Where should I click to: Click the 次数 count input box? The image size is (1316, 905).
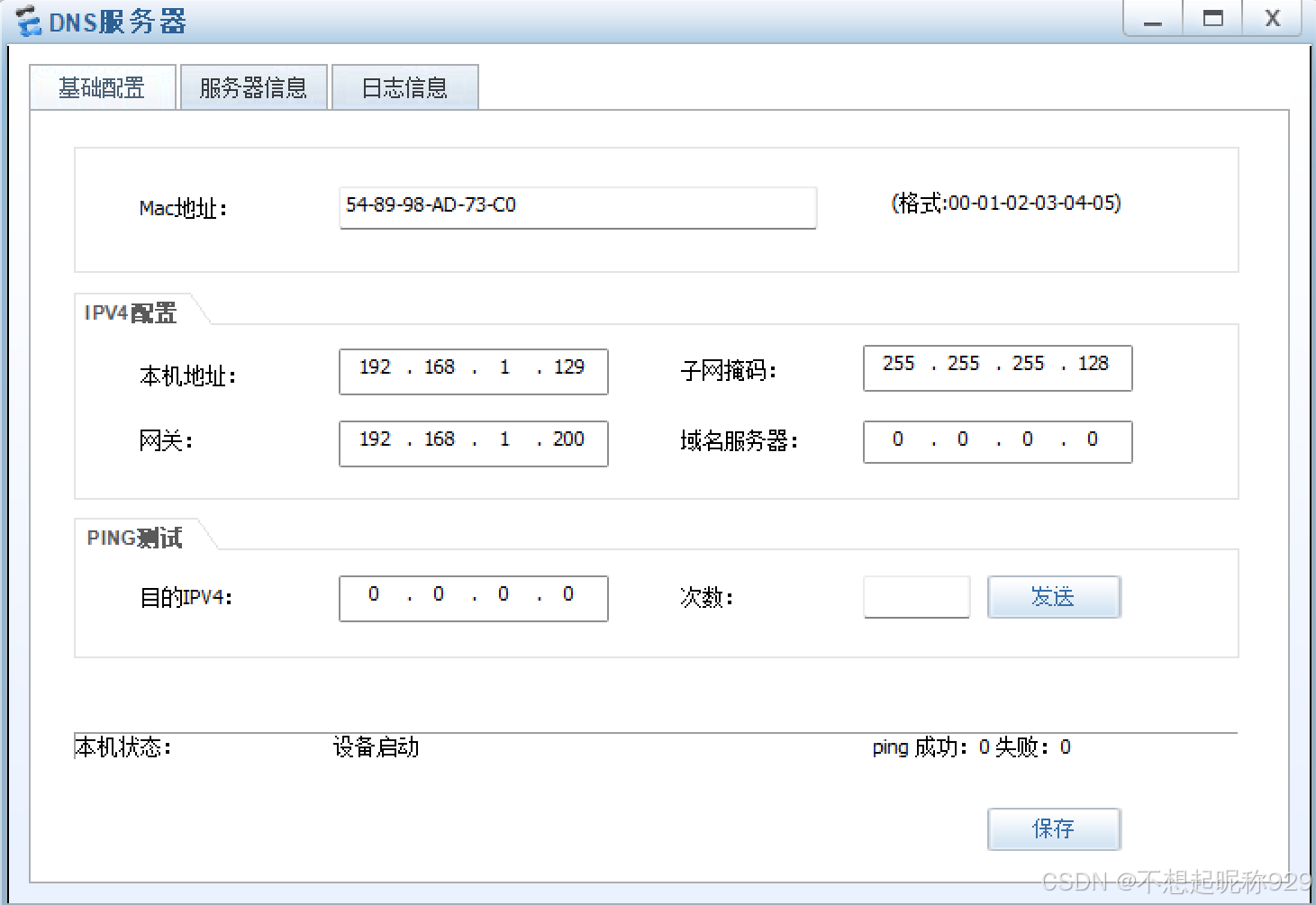917,597
